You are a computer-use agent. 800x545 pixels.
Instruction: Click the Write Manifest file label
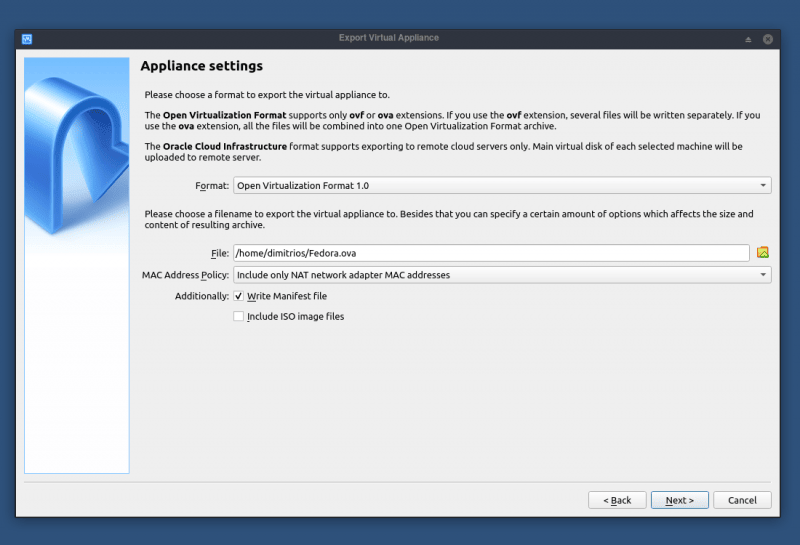tap(287, 297)
